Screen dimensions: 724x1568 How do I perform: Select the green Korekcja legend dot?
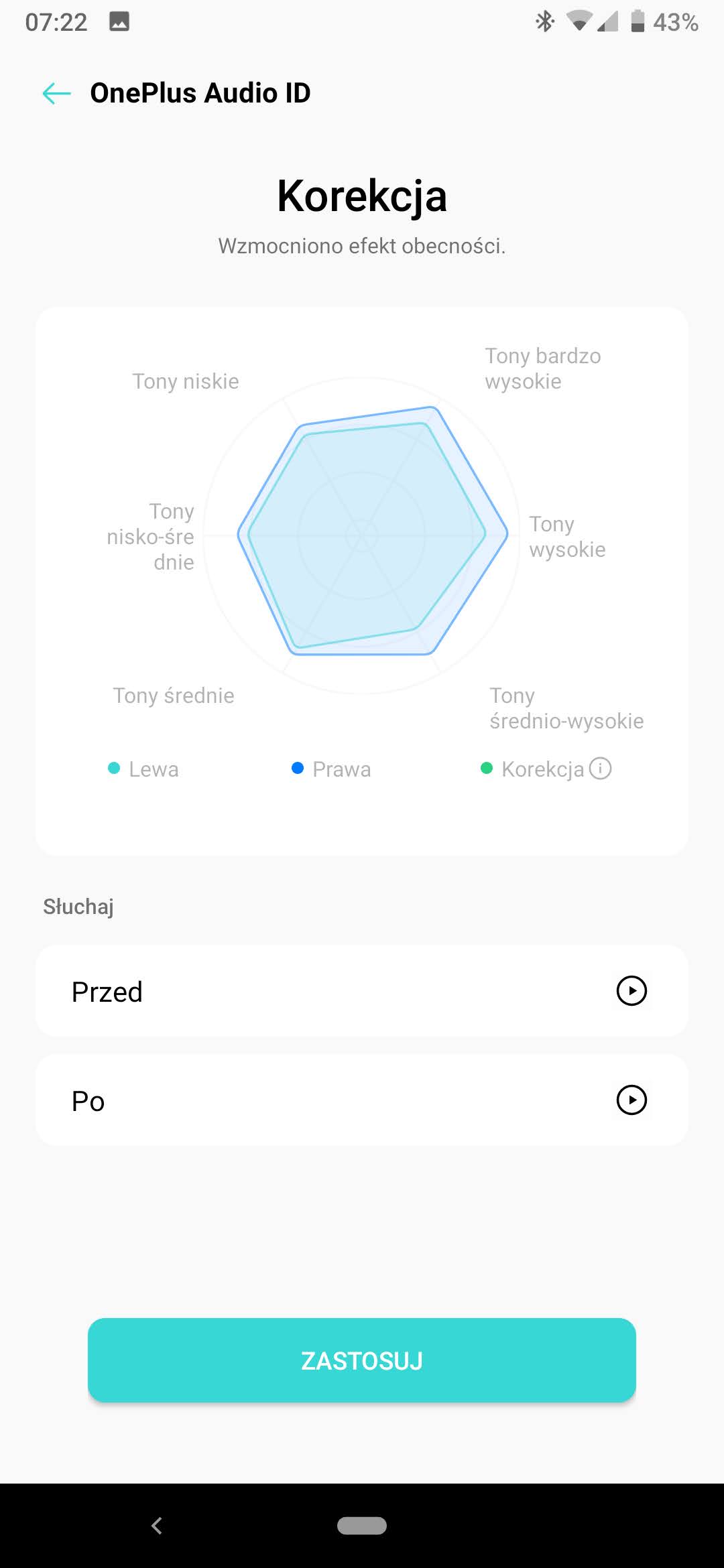pyautogui.click(x=487, y=768)
